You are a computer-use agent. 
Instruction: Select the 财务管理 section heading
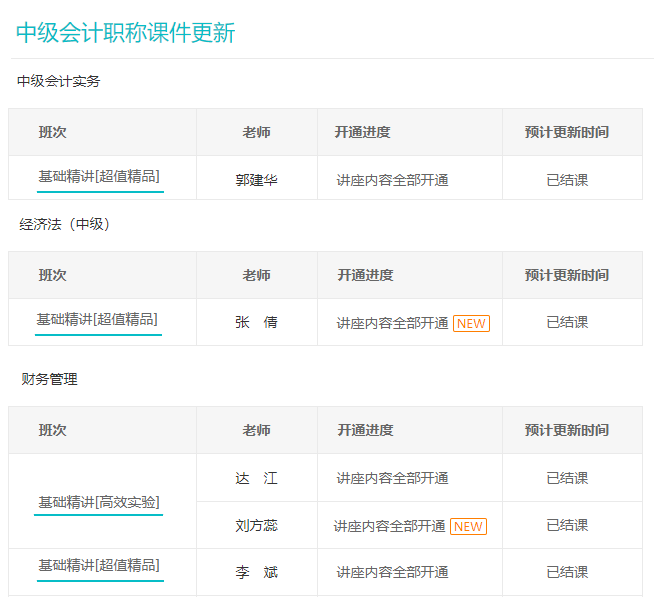(x=50, y=379)
